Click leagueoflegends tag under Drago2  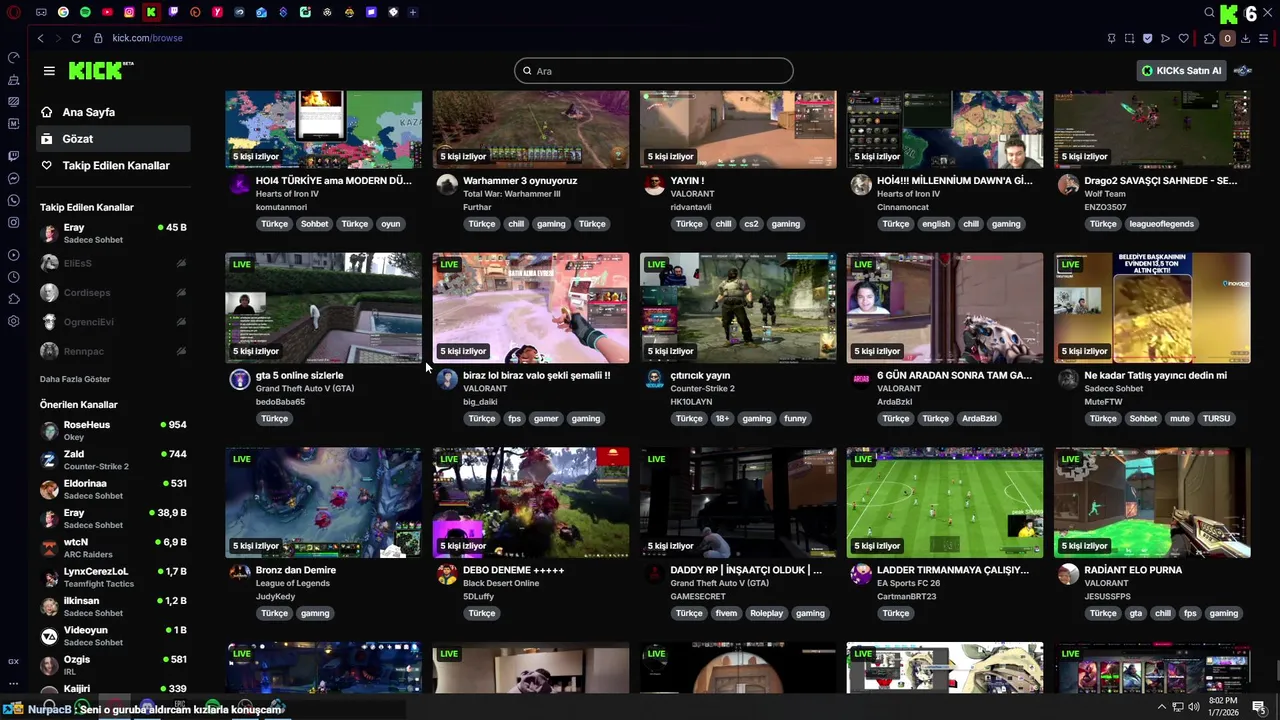[1161, 224]
